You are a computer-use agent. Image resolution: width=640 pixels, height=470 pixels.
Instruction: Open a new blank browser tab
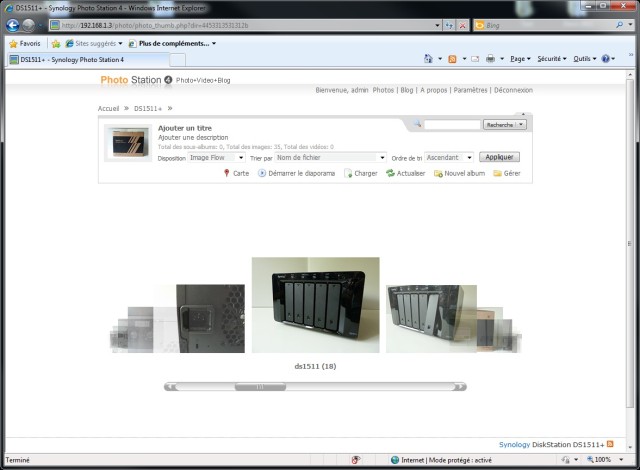178,60
